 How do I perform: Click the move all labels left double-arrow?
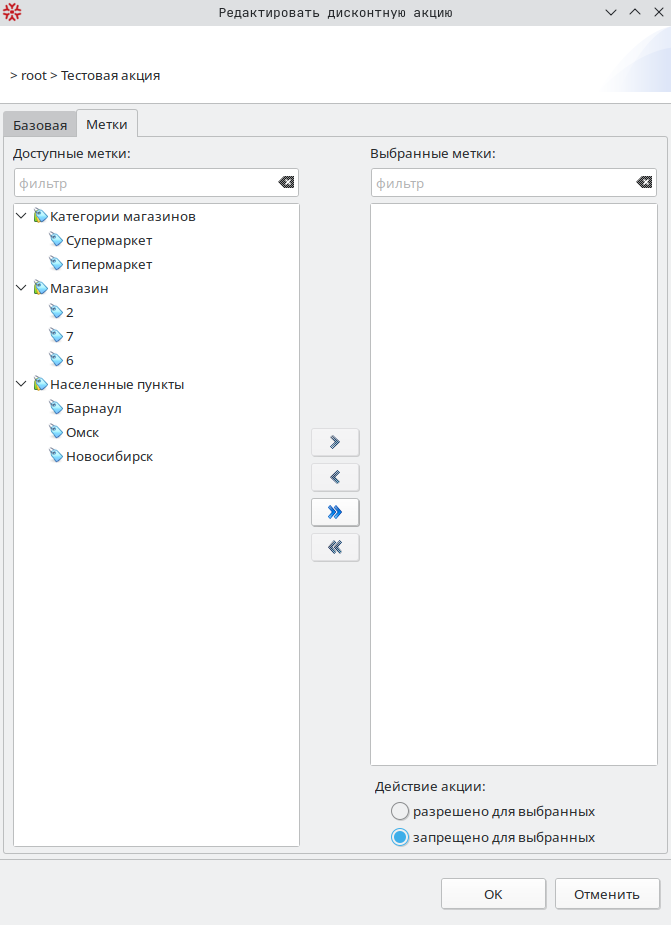(x=335, y=547)
